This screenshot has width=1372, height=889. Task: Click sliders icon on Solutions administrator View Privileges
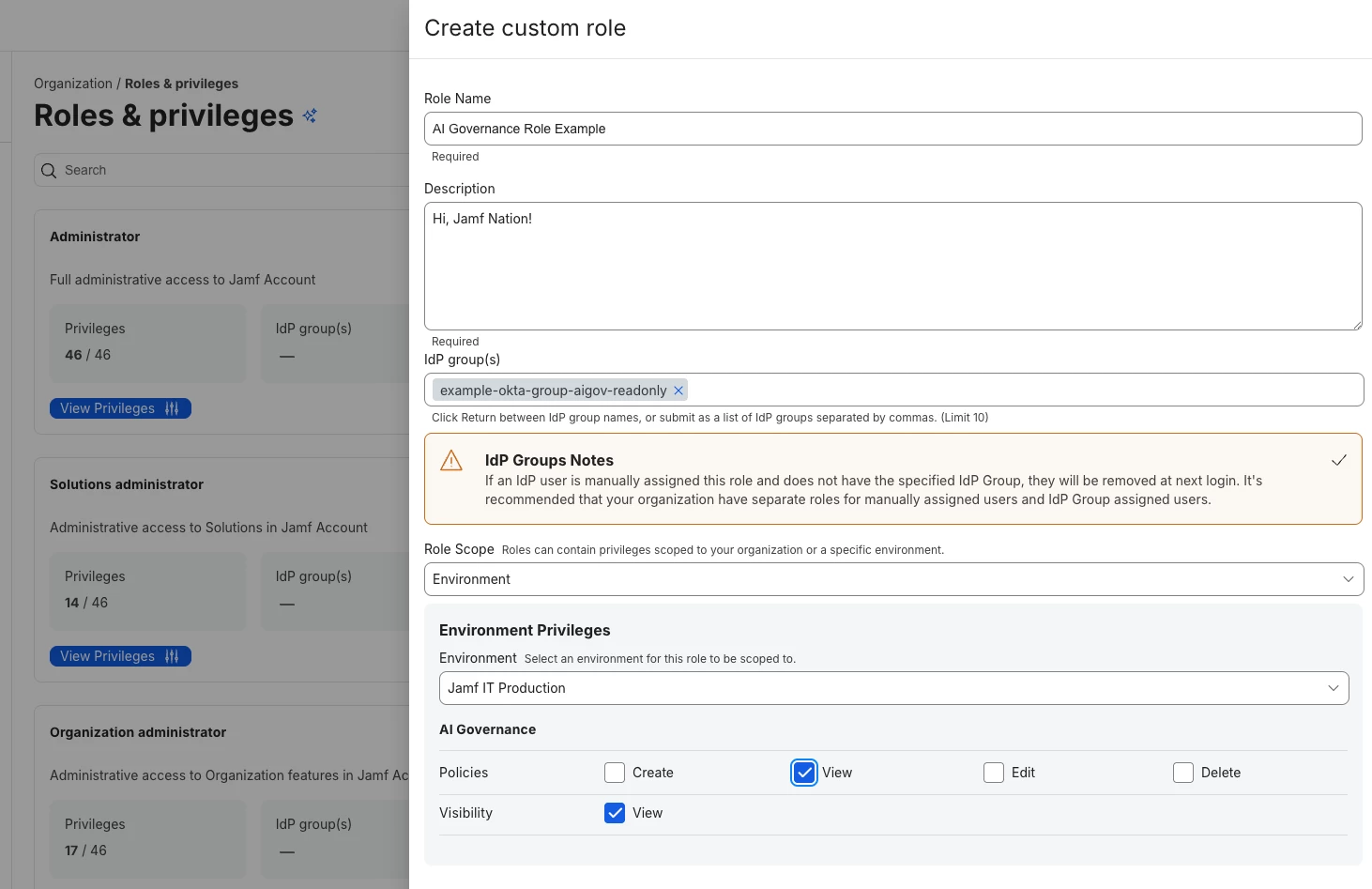[172, 656]
